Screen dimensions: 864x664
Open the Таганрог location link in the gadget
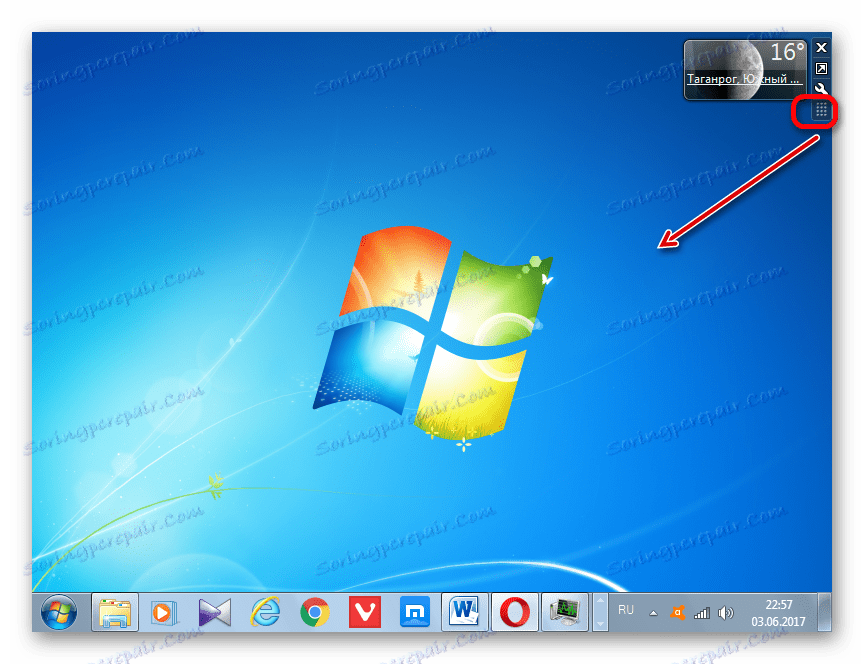point(743,79)
